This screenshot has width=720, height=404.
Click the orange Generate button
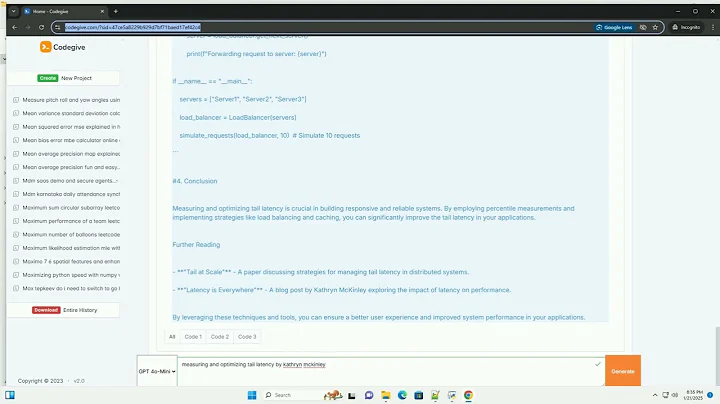point(623,371)
